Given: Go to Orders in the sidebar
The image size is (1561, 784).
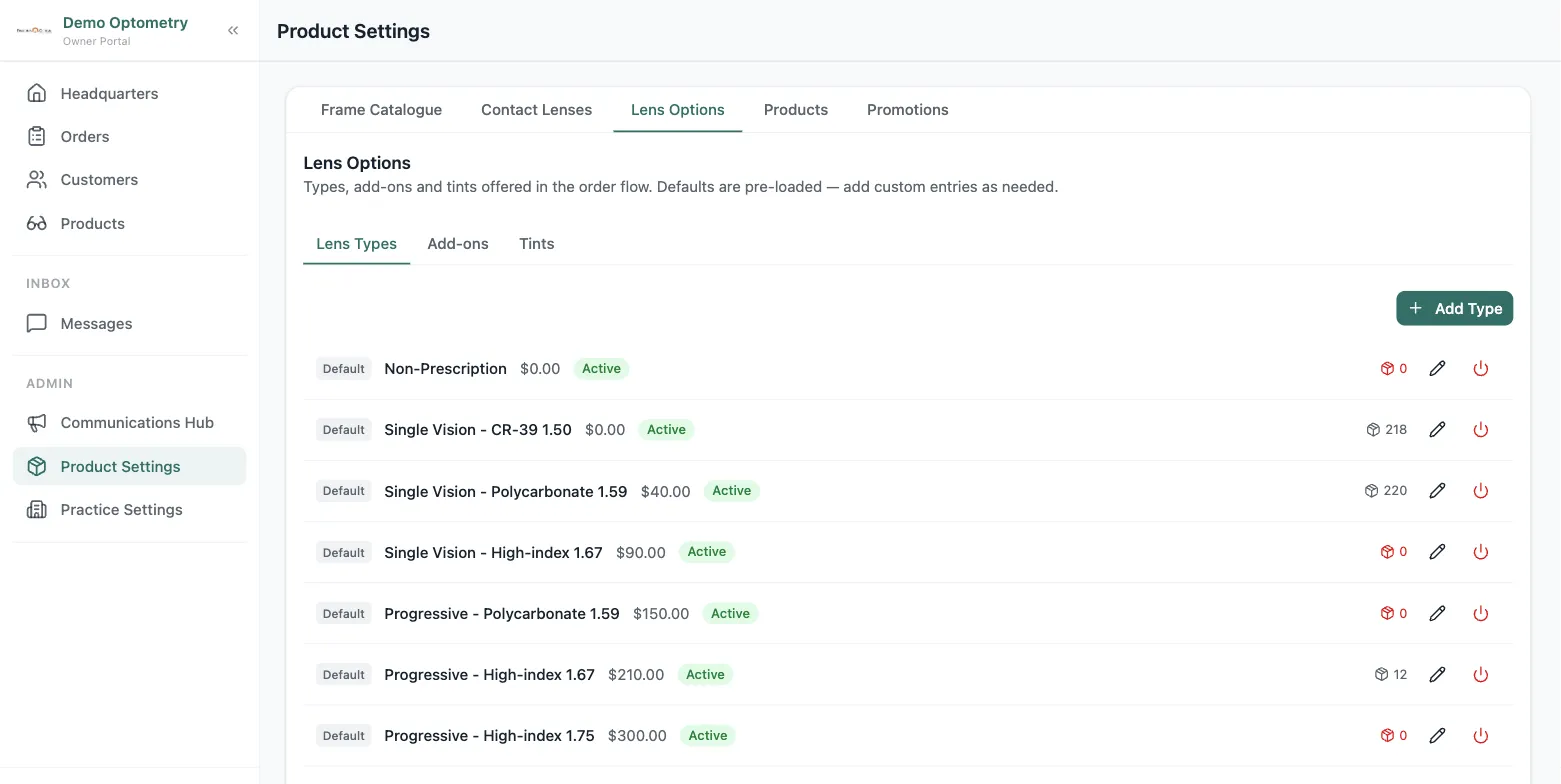Looking at the screenshot, I should tap(129, 136).
